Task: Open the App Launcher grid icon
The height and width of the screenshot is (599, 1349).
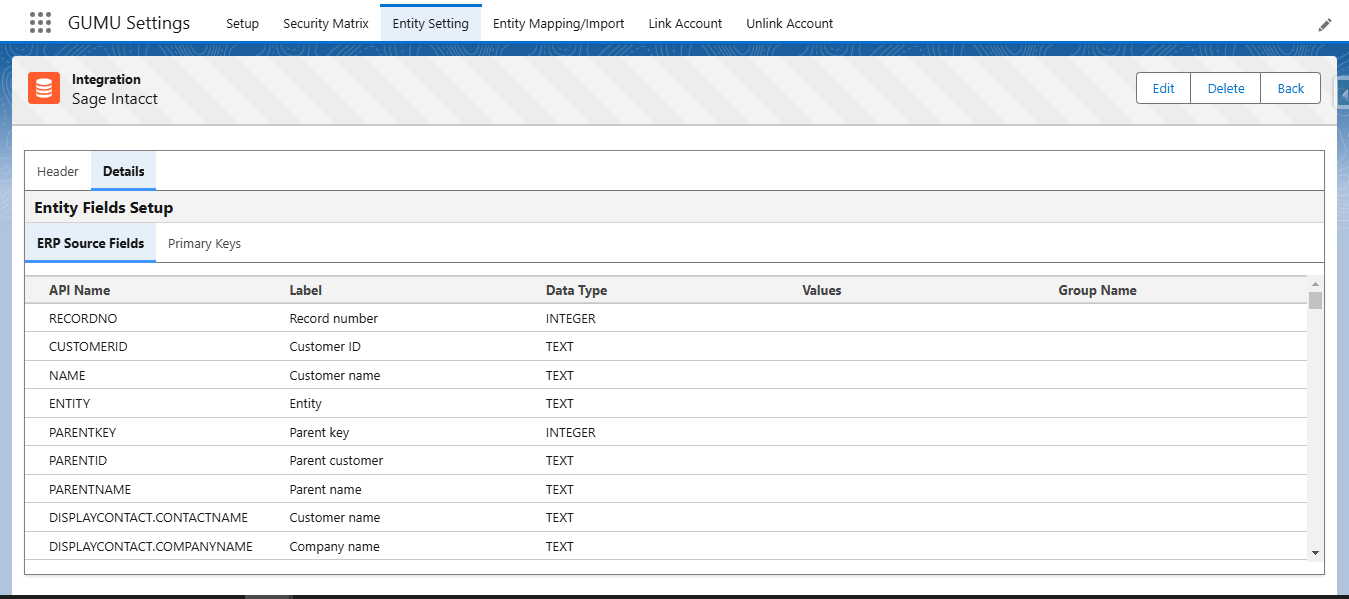Action: click(40, 23)
